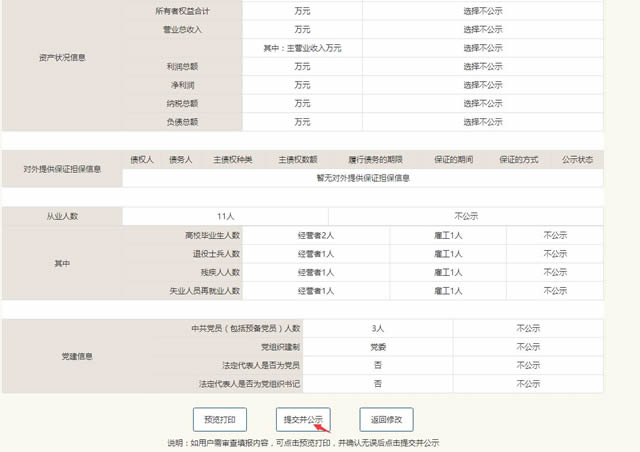Click the 预览打印 button
The height and width of the screenshot is (452, 640).
point(220,419)
